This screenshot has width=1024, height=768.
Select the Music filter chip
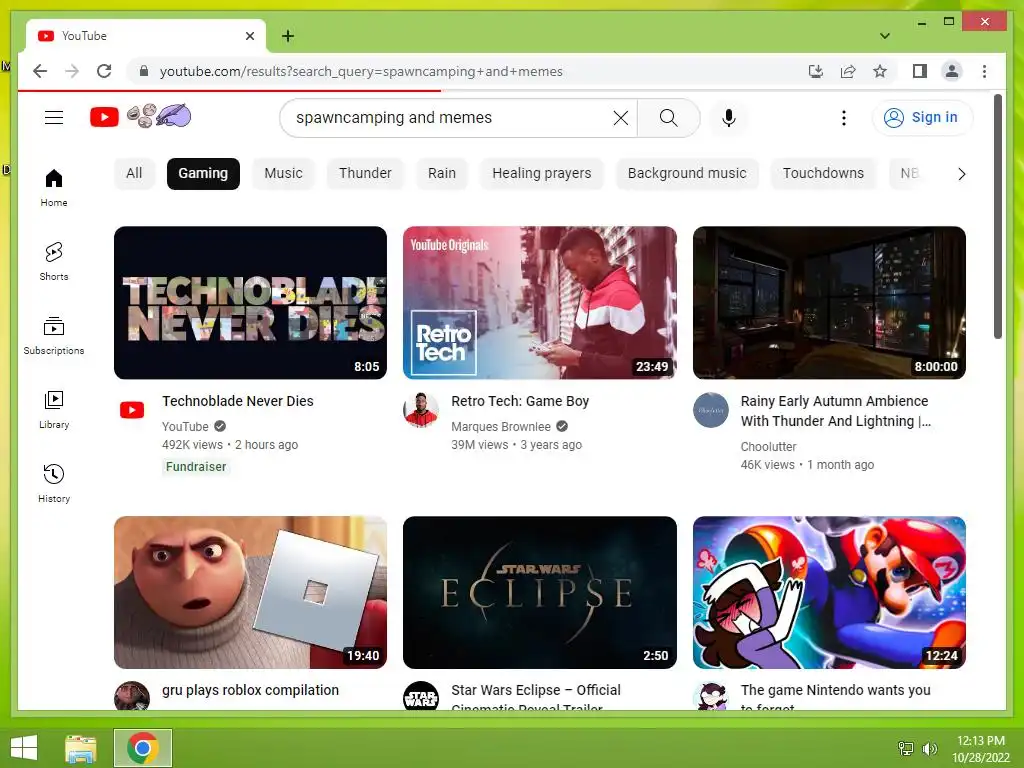283,173
